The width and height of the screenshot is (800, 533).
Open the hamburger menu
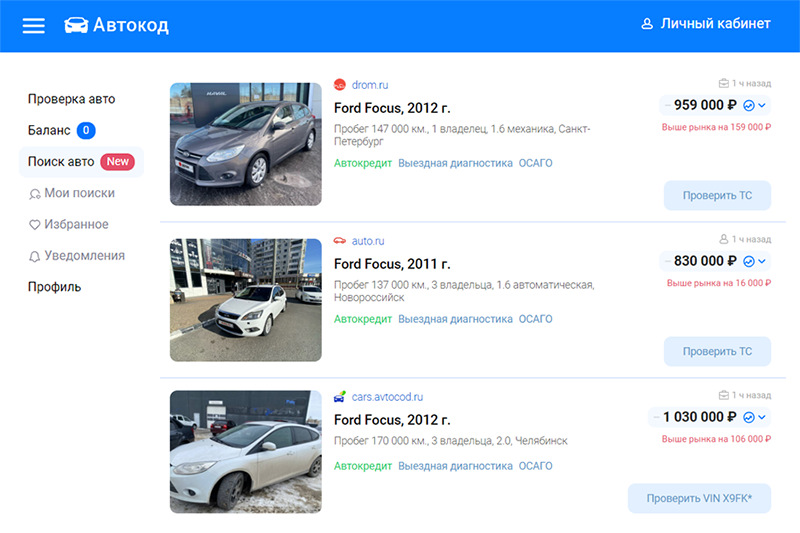pos(34,25)
